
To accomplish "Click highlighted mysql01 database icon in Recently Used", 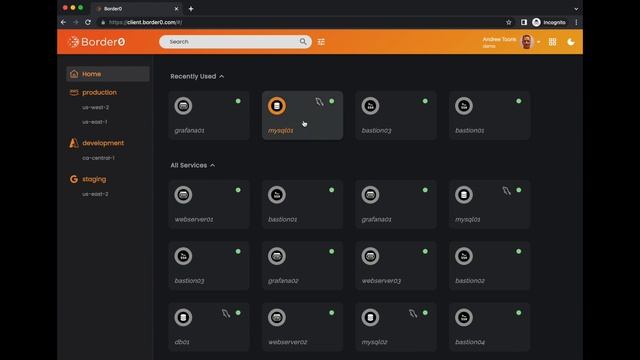I will click(x=277, y=106).
